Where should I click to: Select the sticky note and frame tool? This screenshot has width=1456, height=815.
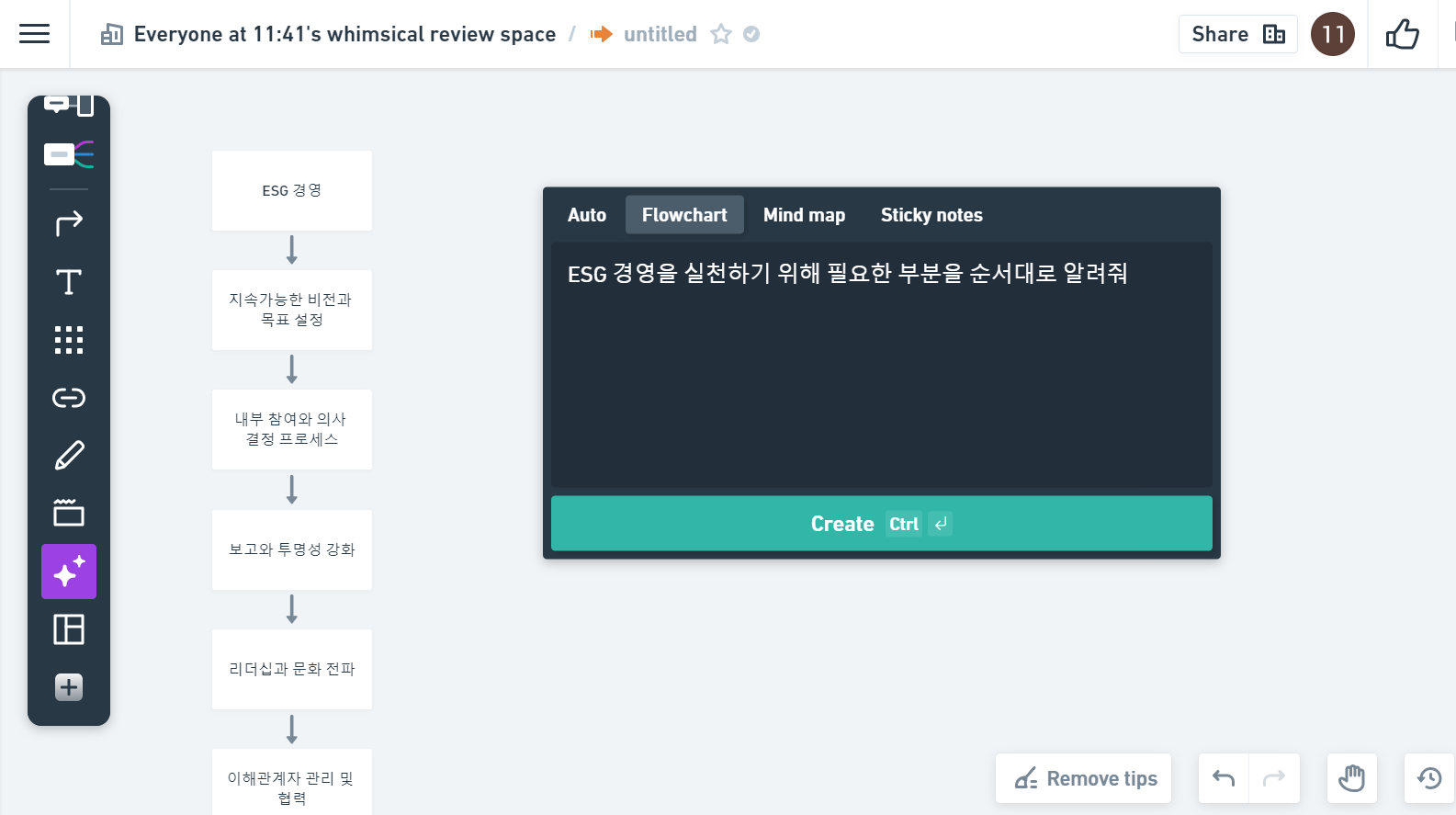[x=69, y=106]
